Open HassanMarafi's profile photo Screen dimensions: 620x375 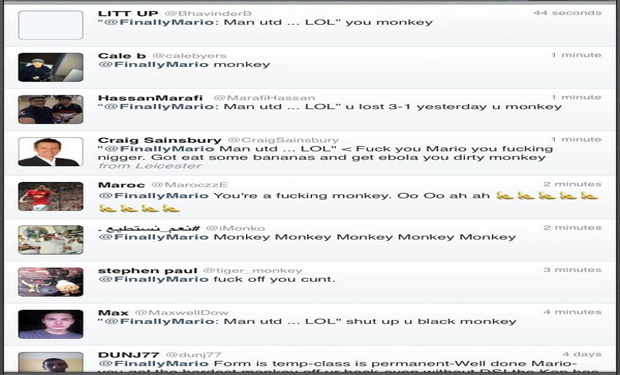pyautogui.click(x=51, y=110)
